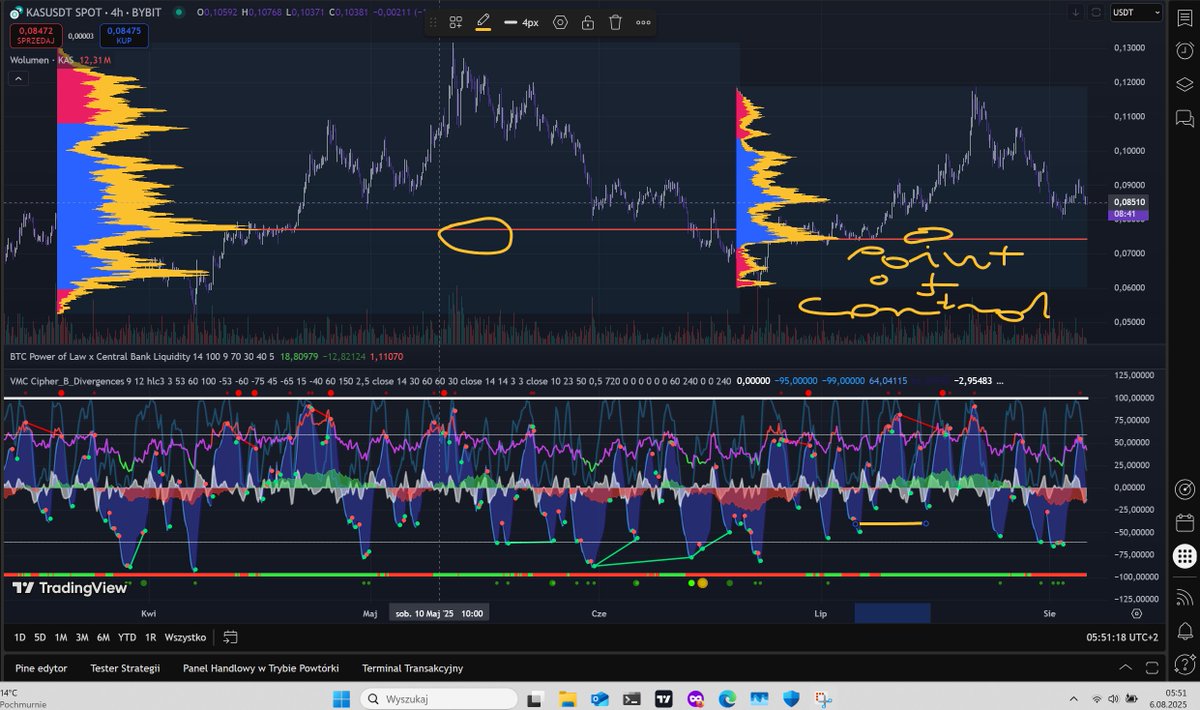1200x710 pixels.
Task: Toggle the bottom panel collapse chevron
Action: click(x=1126, y=667)
